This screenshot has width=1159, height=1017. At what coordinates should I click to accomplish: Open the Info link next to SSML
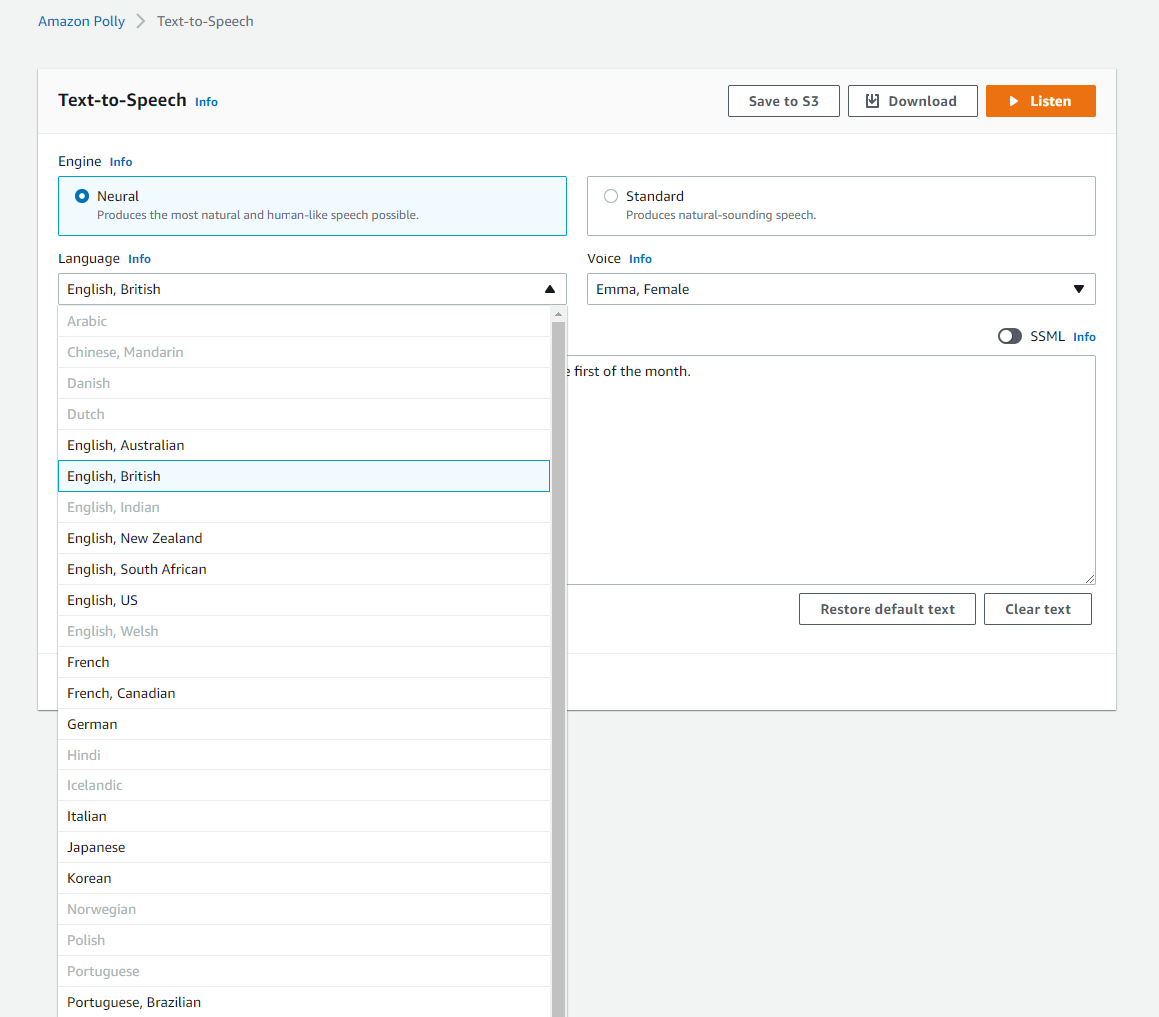(1084, 337)
